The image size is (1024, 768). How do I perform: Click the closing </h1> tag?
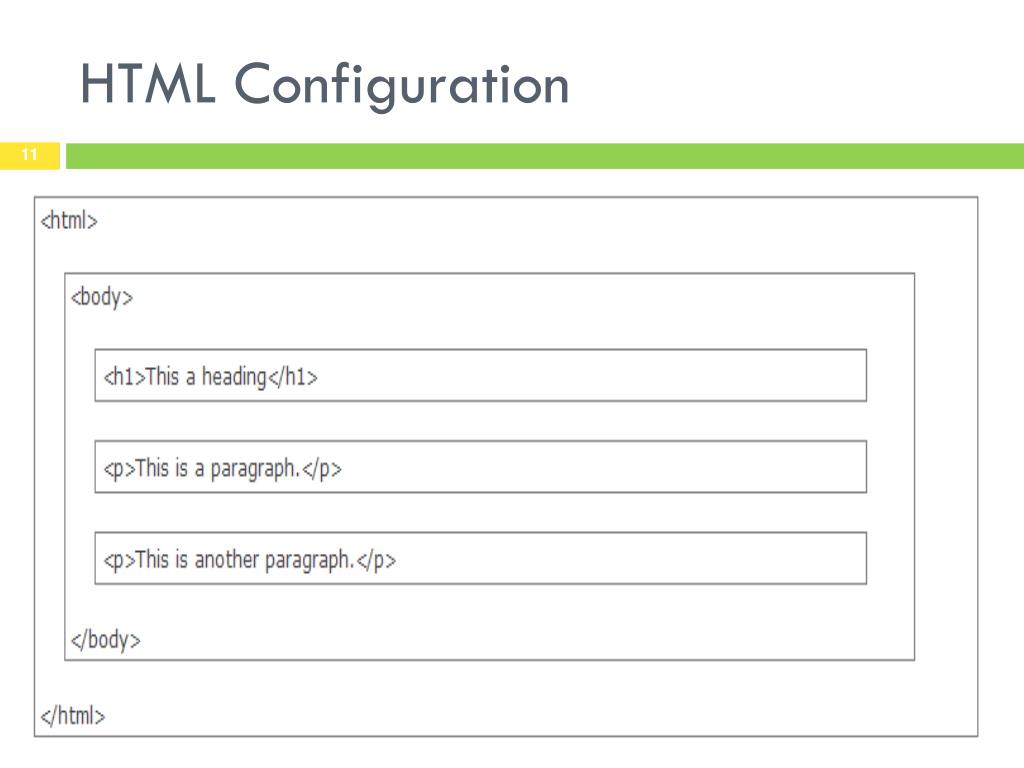pos(293,377)
